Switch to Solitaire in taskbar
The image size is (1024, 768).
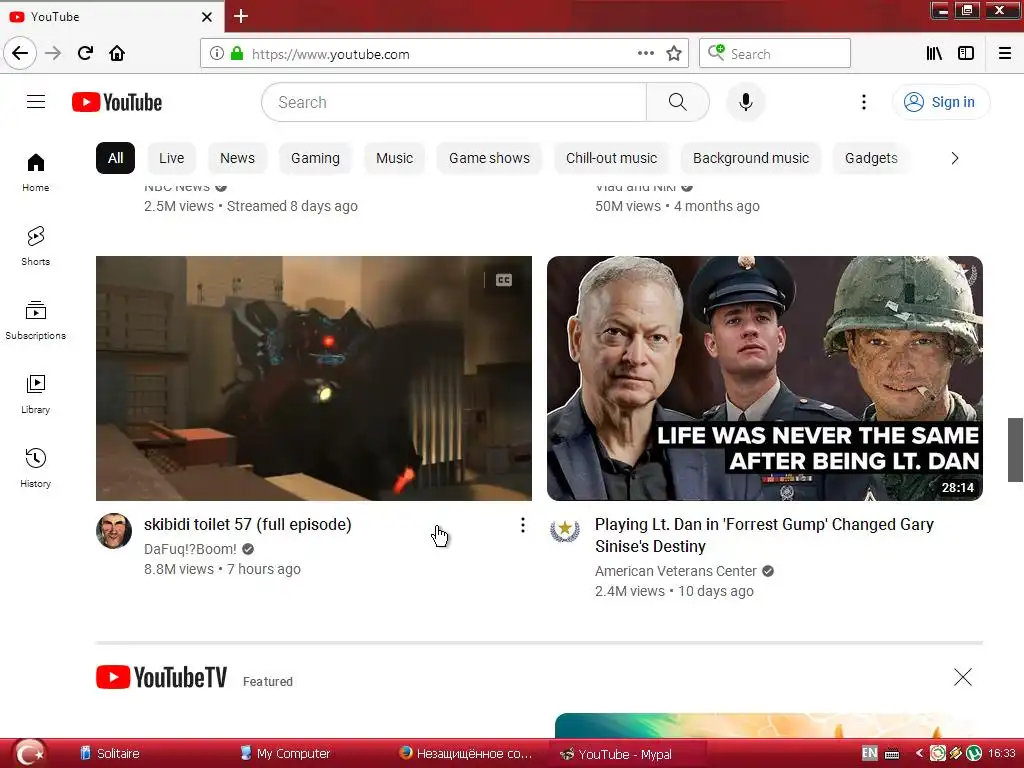(x=110, y=754)
